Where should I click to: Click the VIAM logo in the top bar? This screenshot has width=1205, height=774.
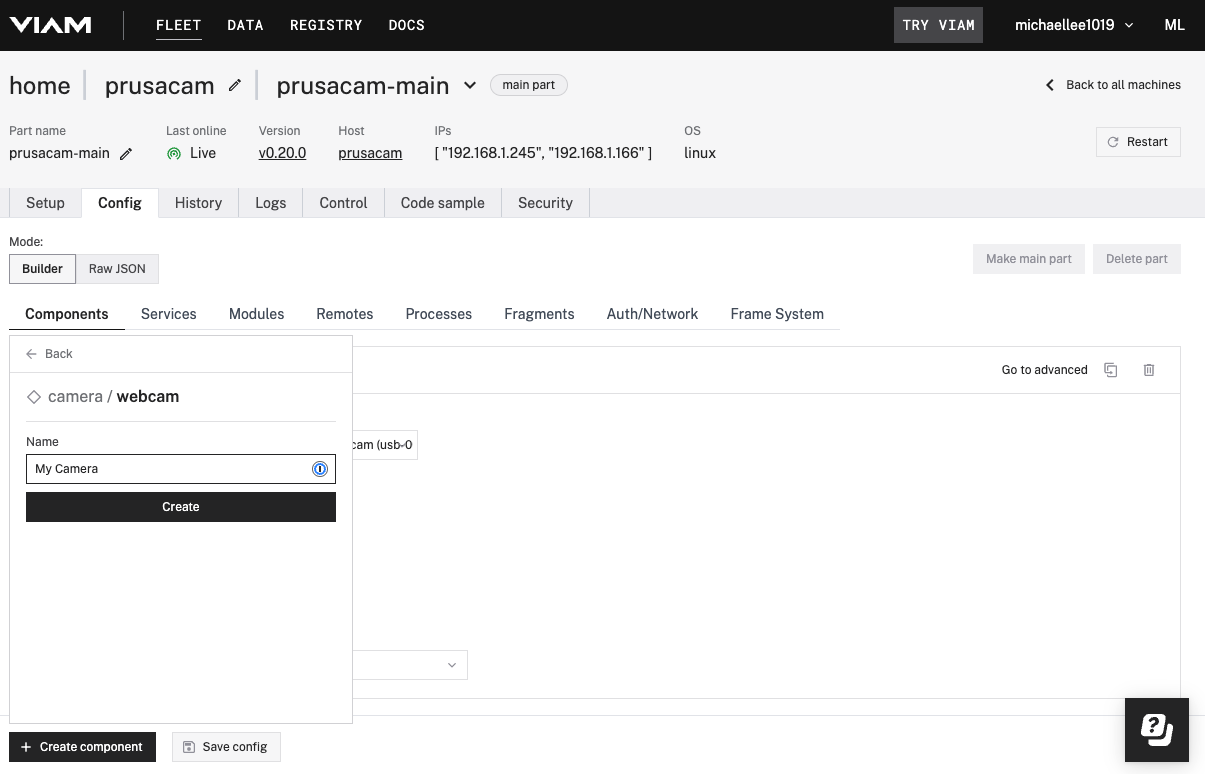pos(51,24)
